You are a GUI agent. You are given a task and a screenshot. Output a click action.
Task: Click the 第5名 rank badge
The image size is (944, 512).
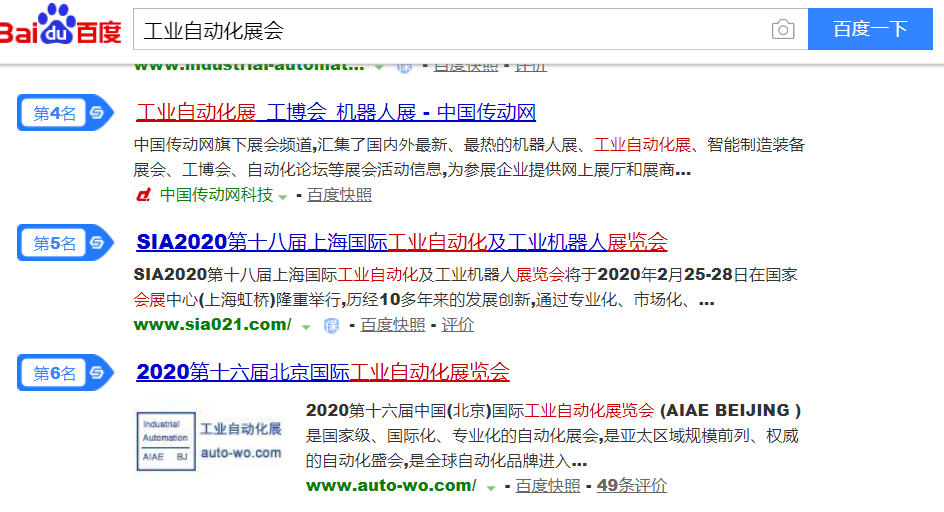tap(65, 243)
